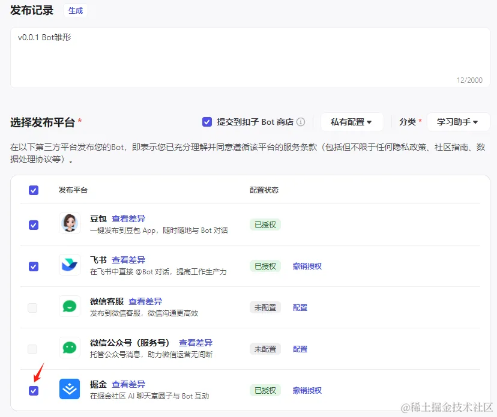Click 撤销授权 link for Feishu

click(307, 266)
